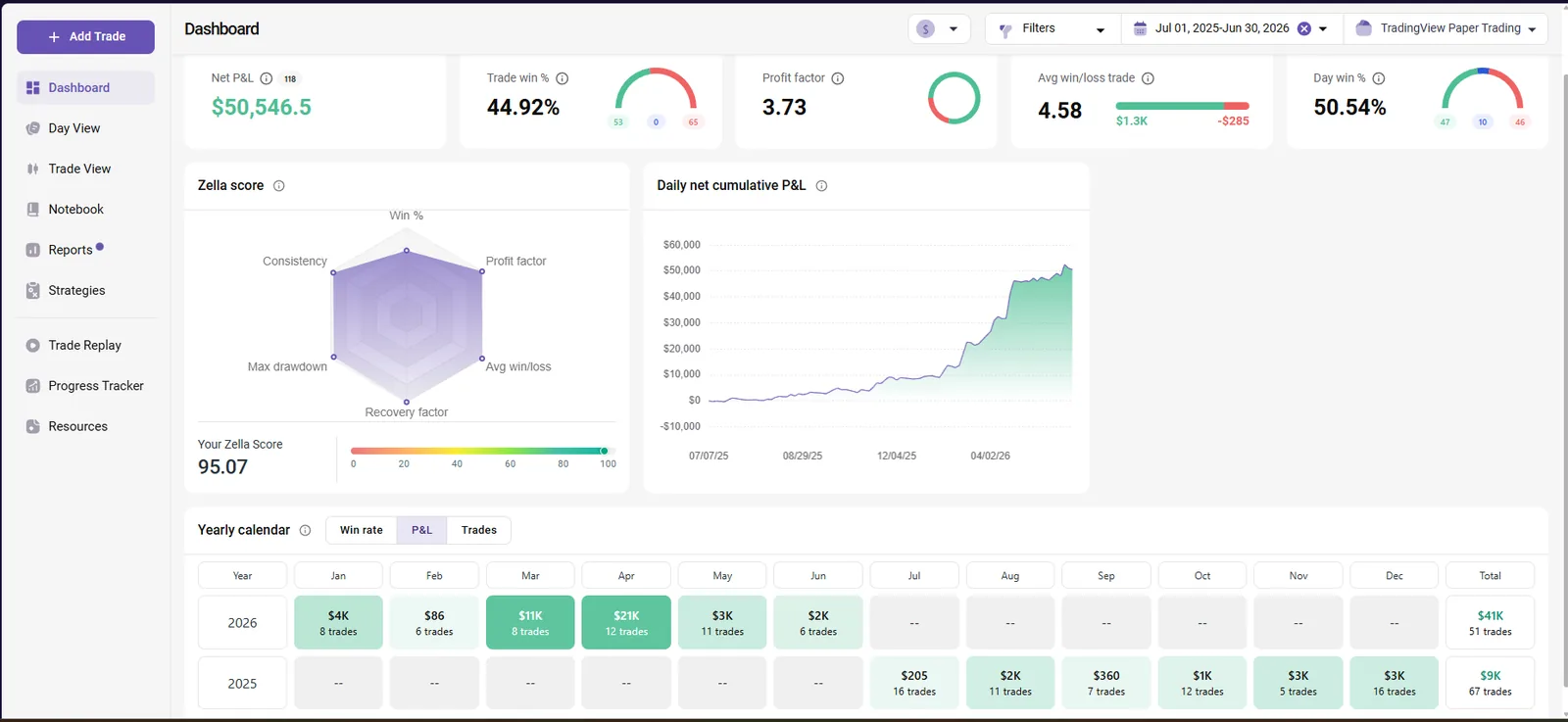Click the Progress Tracker icon
Screen dimensions: 1568x722
click(x=33, y=386)
